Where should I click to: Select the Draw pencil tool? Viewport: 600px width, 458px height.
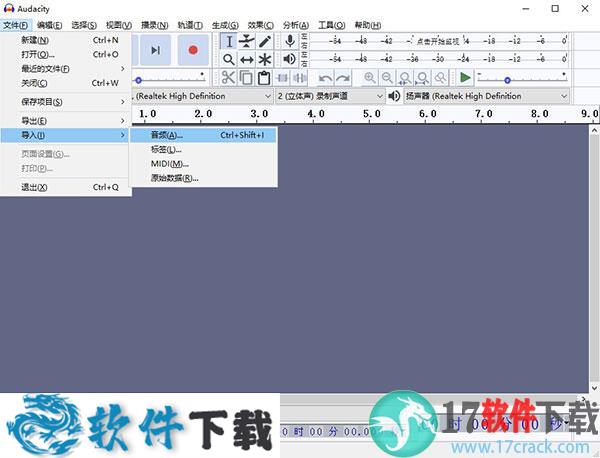tap(265, 41)
